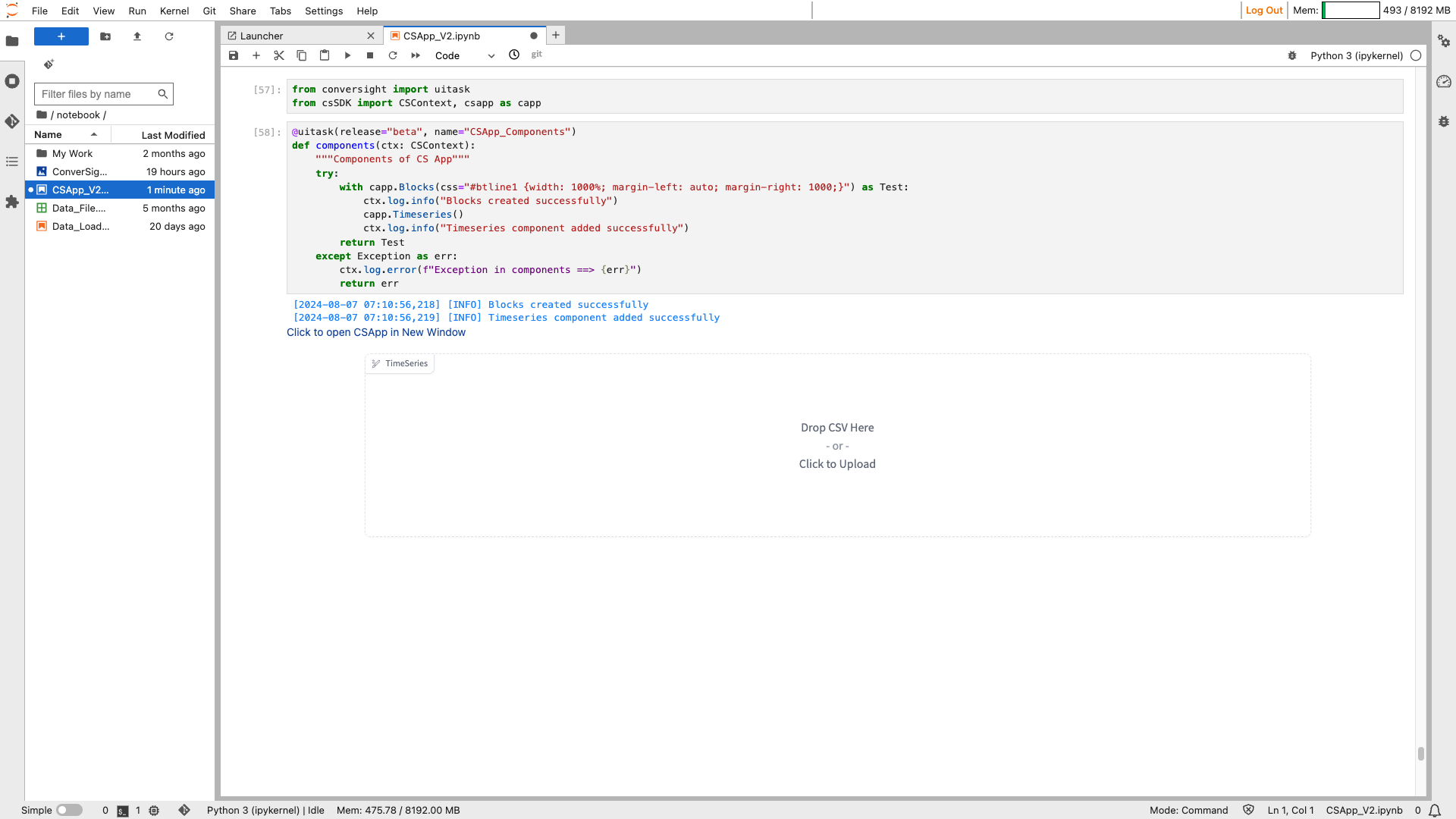Open the File Browser sidebar panel
1456x819 pixels.
pyautogui.click(x=12, y=41)
